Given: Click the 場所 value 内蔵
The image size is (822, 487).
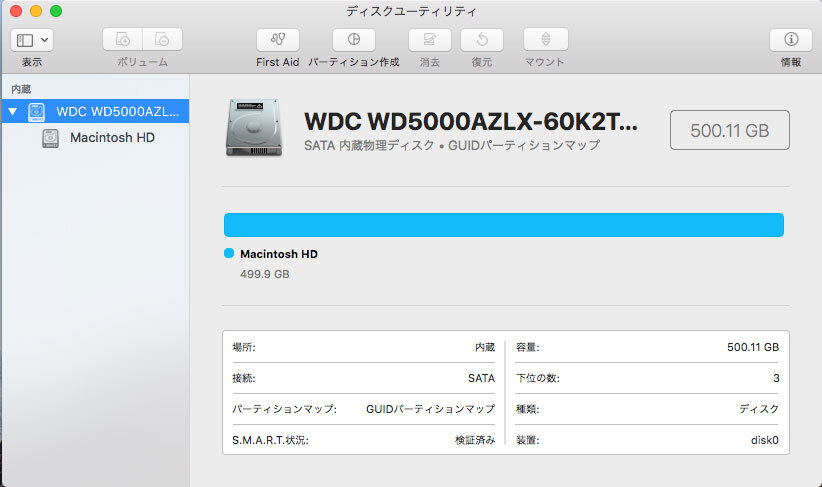Looking at the screenshot, I should pos(485,347).
